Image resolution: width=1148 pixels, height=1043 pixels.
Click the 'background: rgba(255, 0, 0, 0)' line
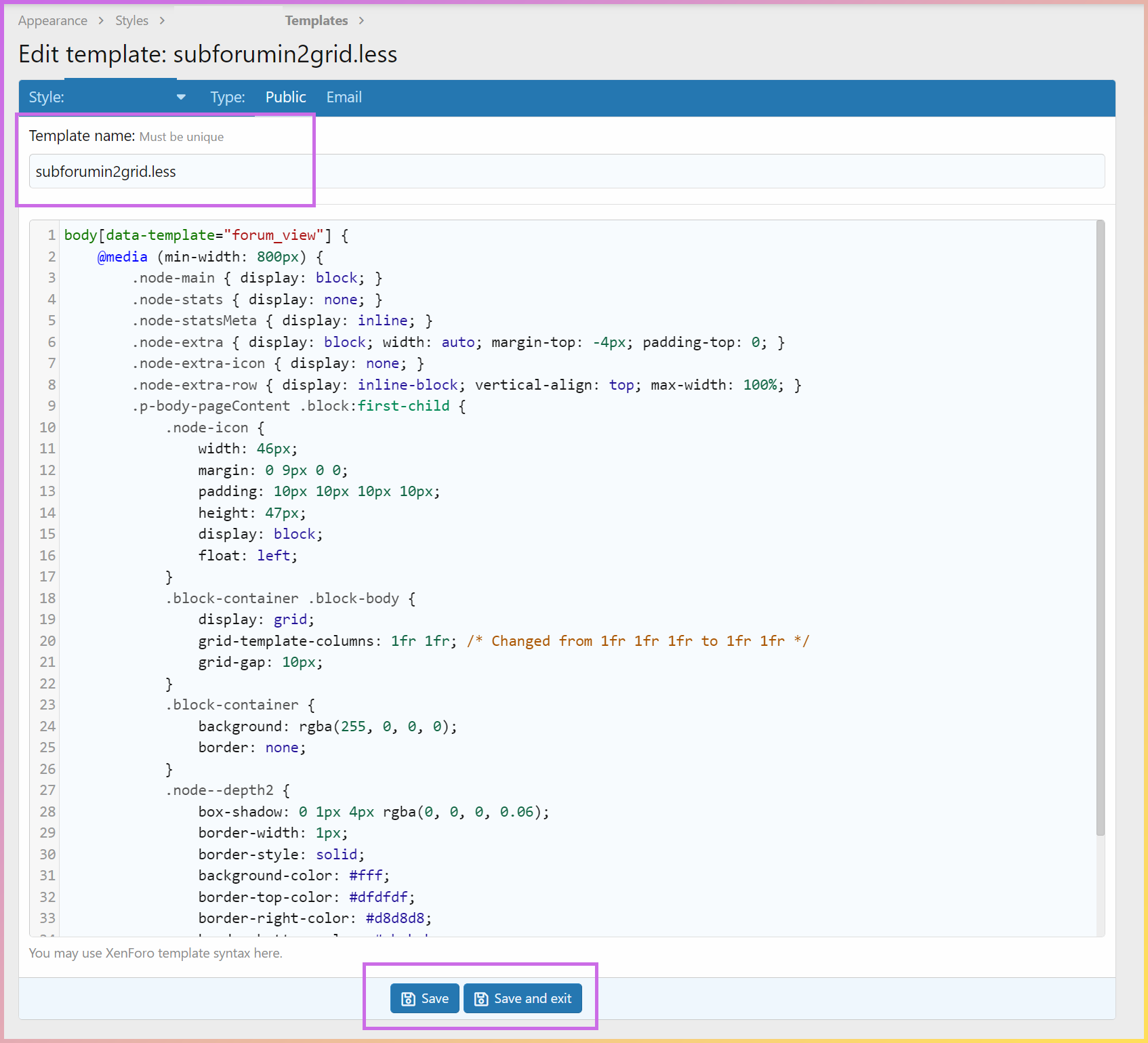pos(328,727)
